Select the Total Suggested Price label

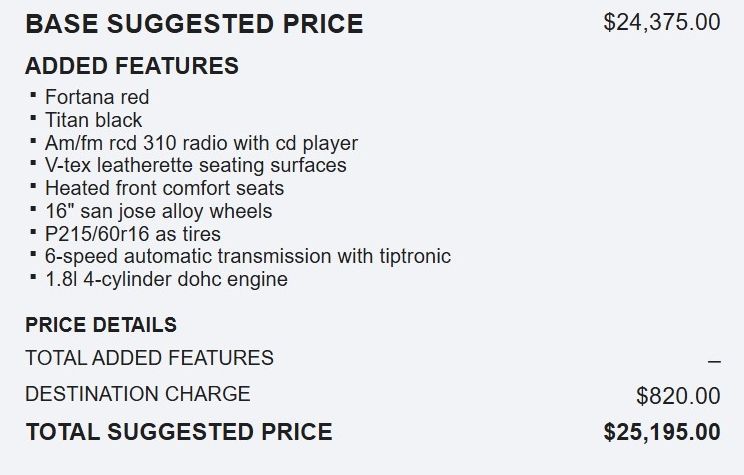click(x=178, y=432)
